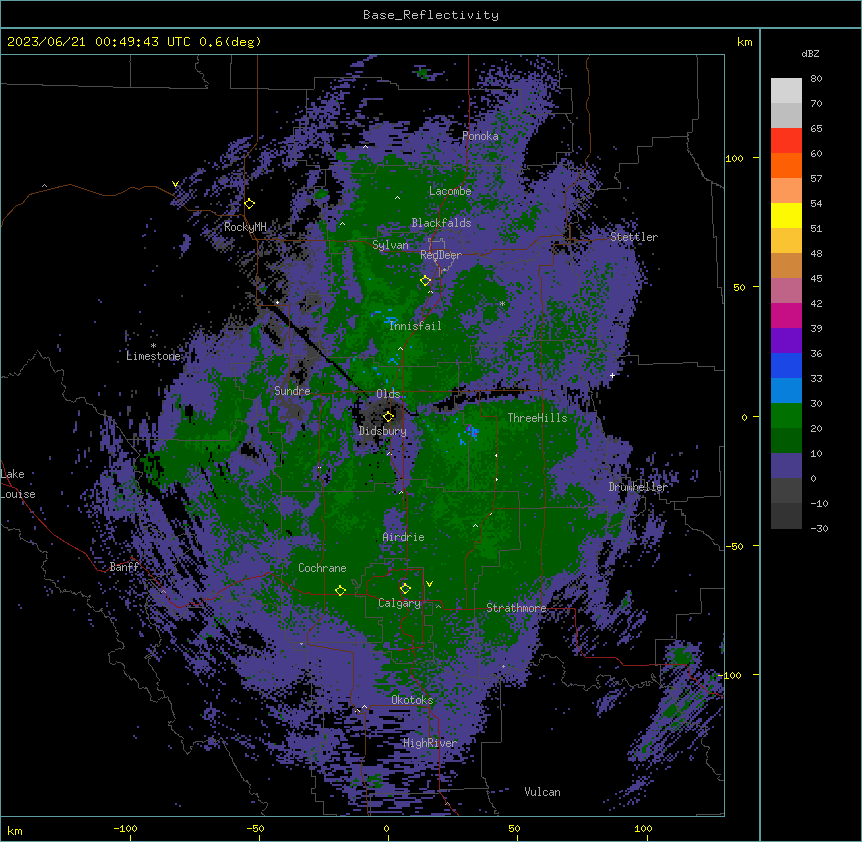The width and height of the screenshot is (862, 842).
Task: Click the Drumheller label
Action: pyautogui.click(x=638, y=487)
